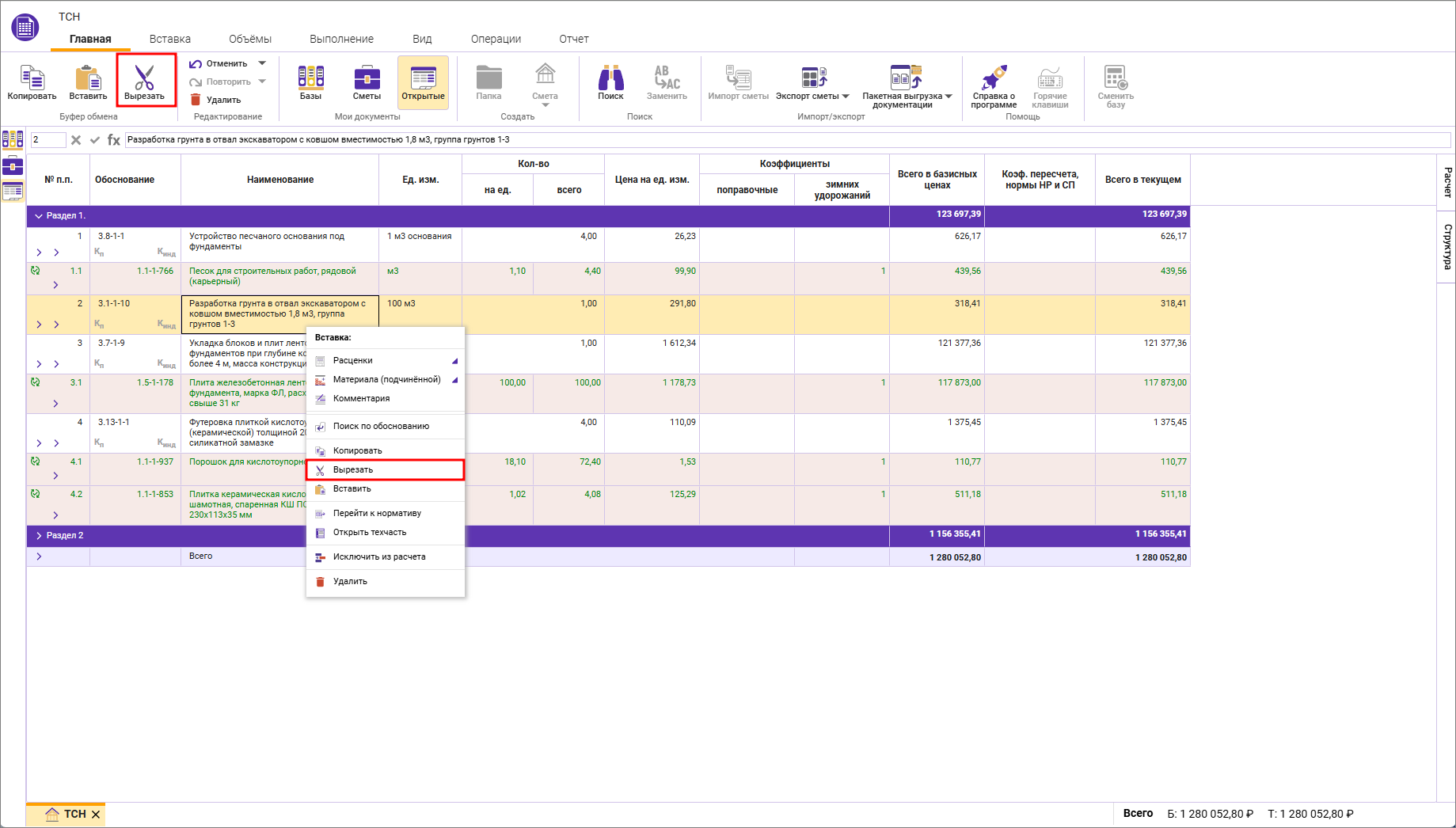Click the red Удалить trash icon in ribbon
Screen dimensions: 1456x828
[x=196, y=100]
